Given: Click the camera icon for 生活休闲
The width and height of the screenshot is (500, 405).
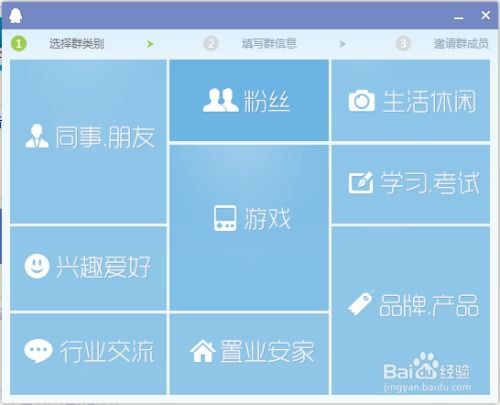Looking at the screenshot, I should (361, 101).
